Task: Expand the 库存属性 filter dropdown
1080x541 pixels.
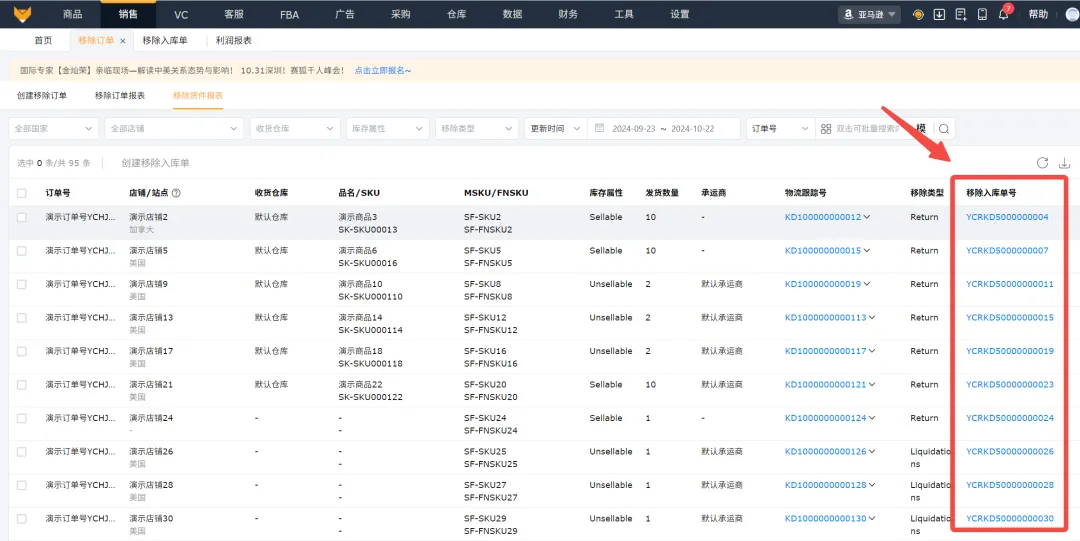Action: tap(387, 129)
